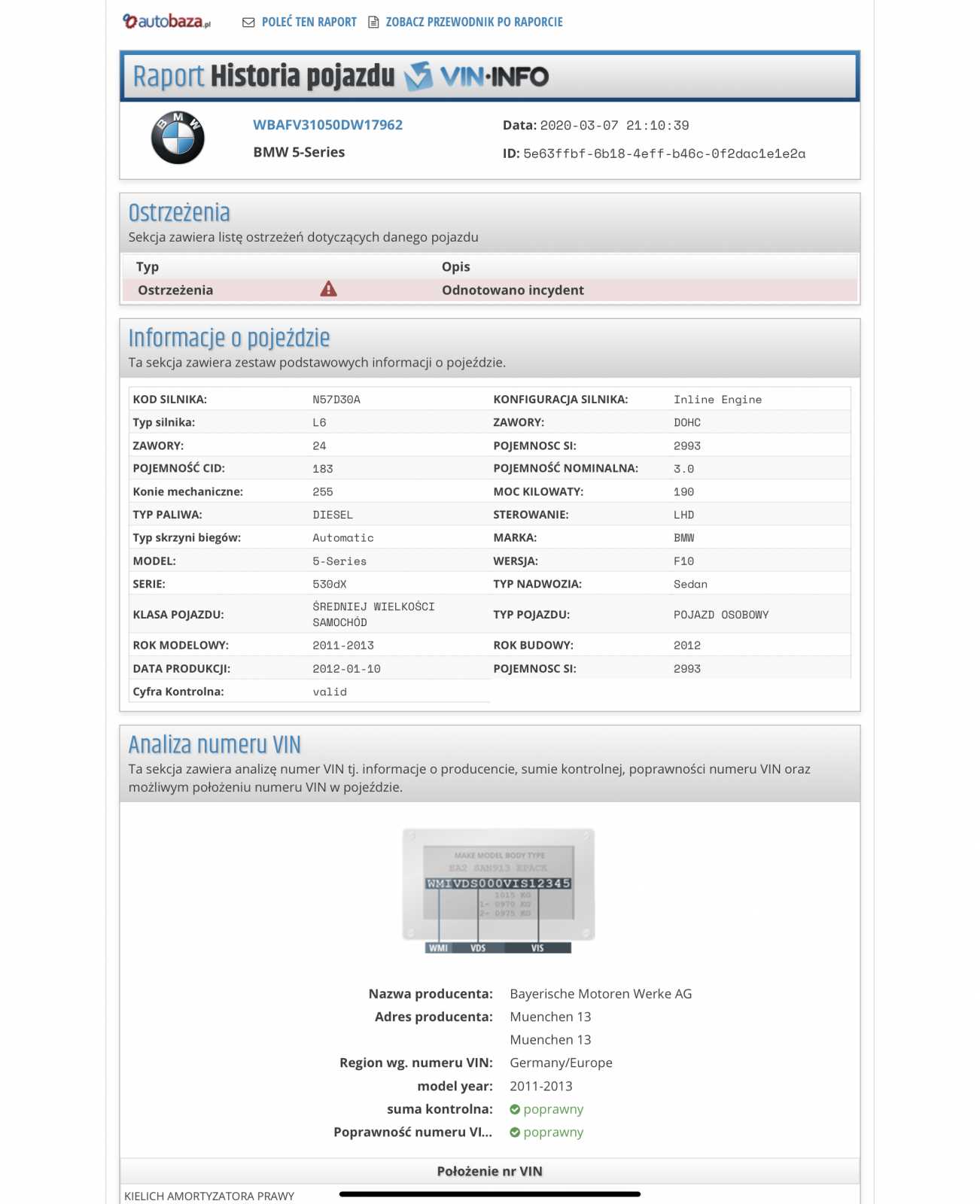Click the Ostrzeżenia section heading

(x=179, y=213)
